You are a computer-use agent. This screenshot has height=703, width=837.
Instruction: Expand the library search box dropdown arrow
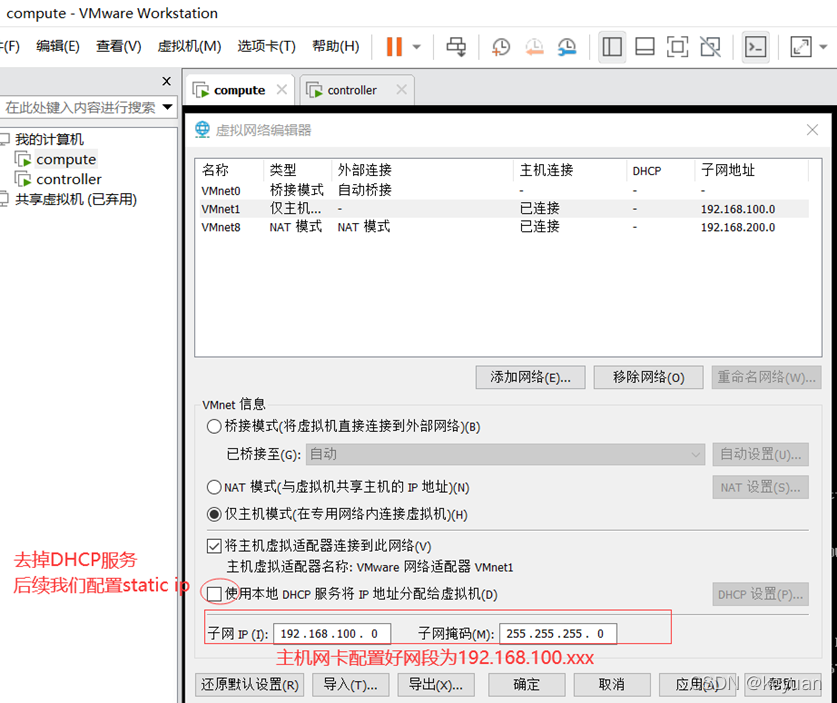167,107
